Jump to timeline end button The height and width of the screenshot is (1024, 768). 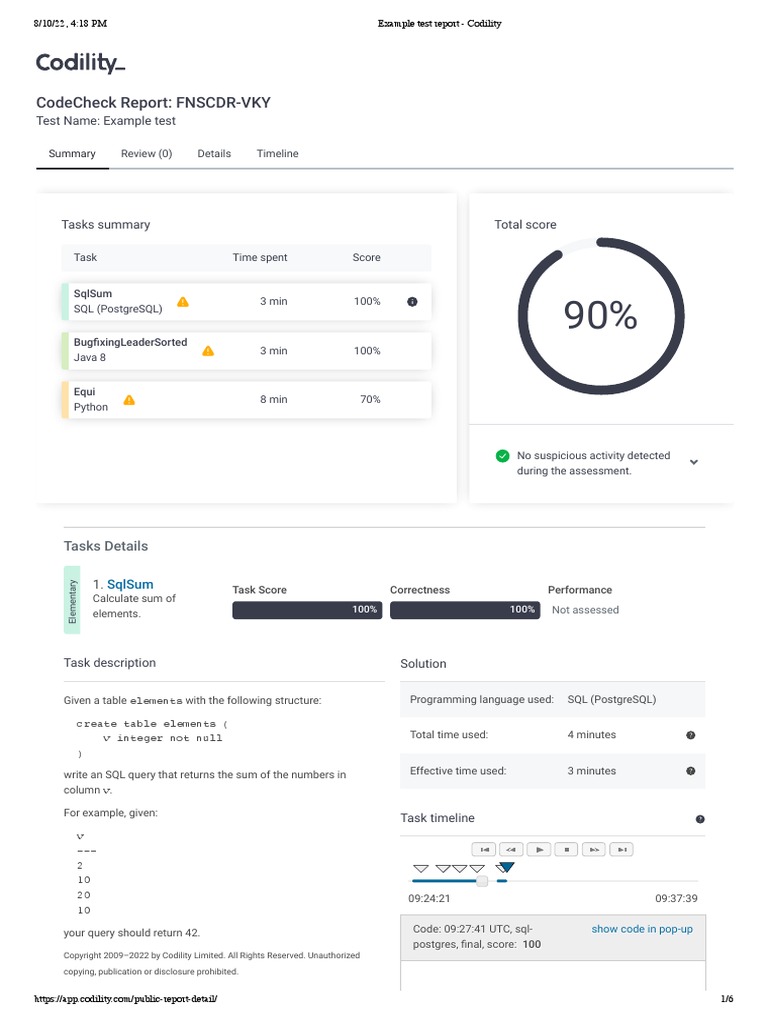622,850
